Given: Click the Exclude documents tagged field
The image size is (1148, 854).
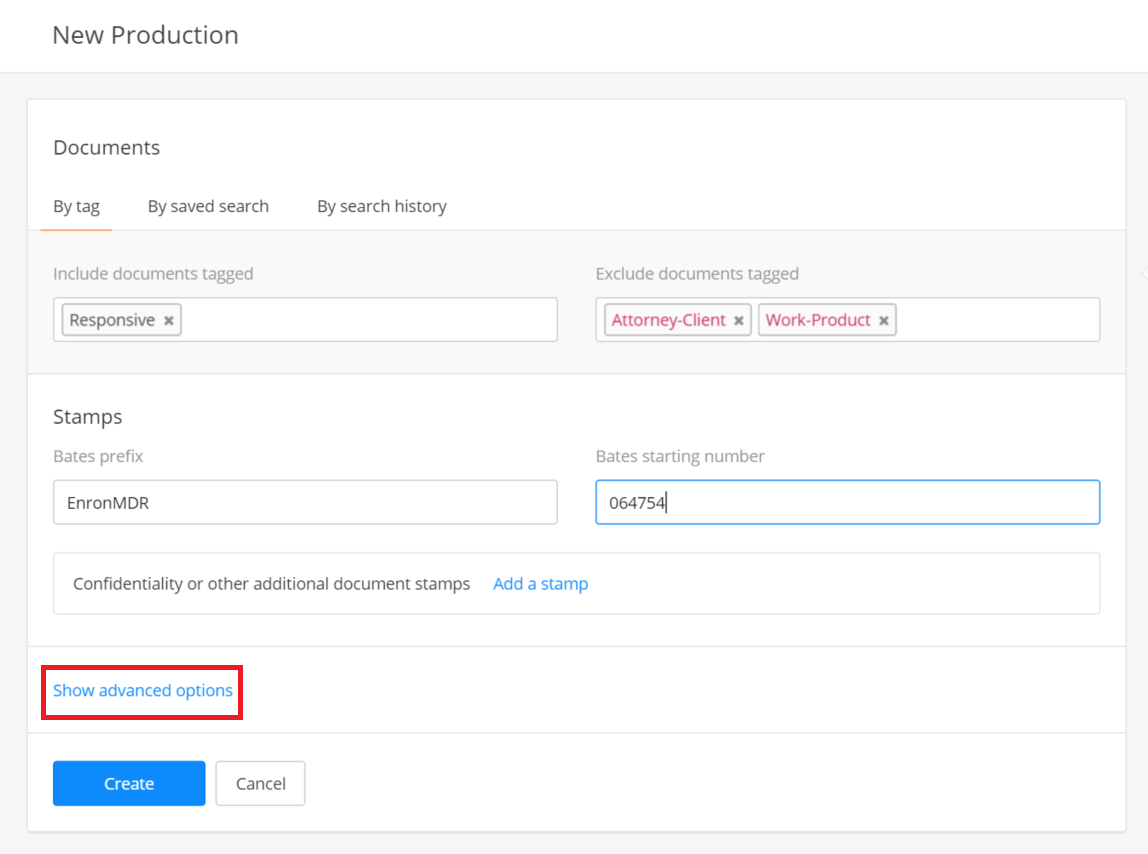Looking at the screenshot, I should [848, 319].
